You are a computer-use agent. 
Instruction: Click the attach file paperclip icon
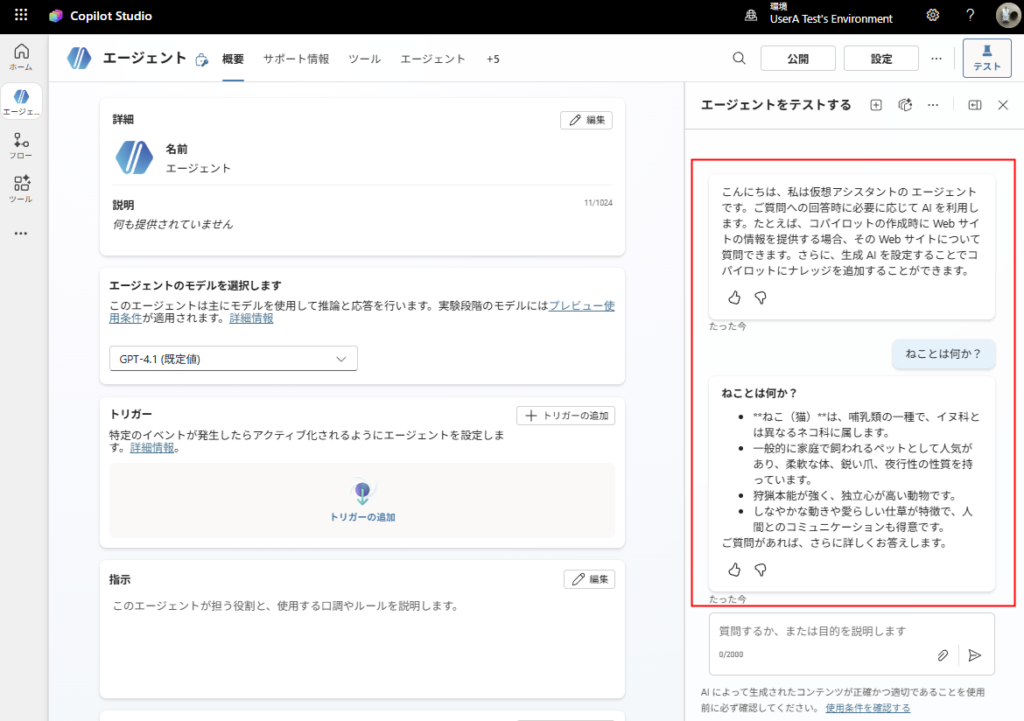click(x=942, y=655)
